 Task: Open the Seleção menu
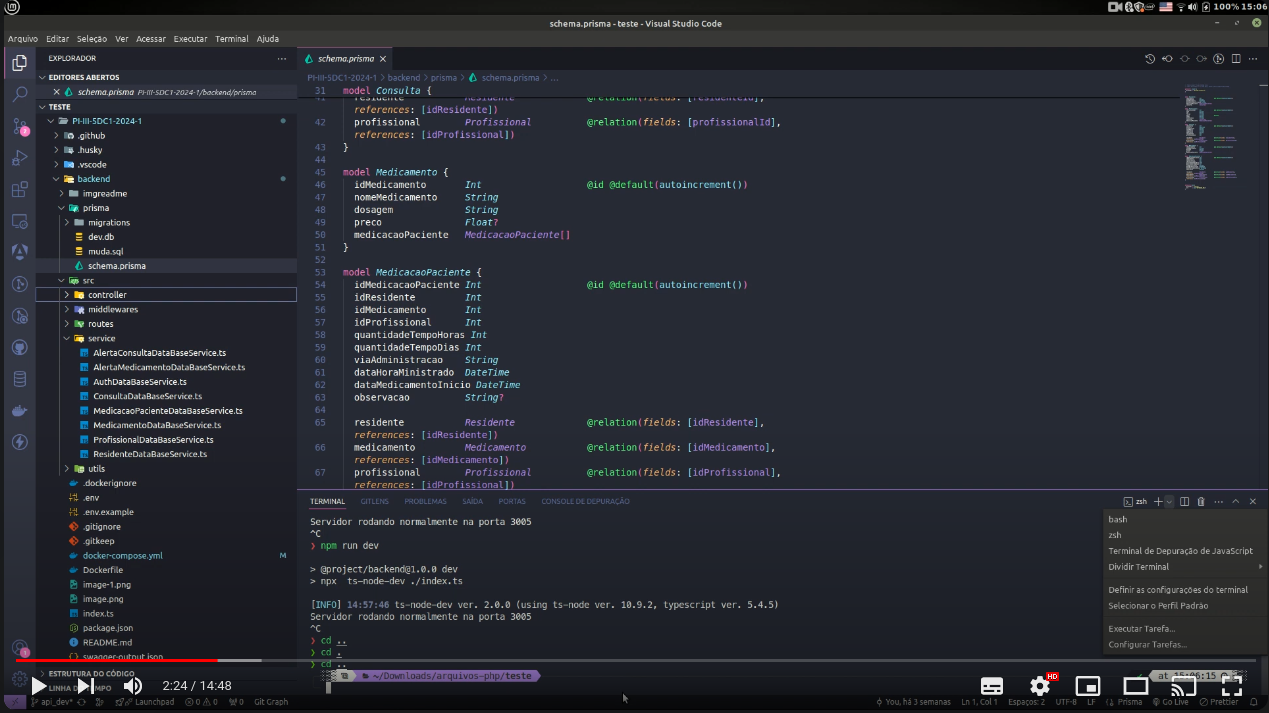click(x=92, y=39)
